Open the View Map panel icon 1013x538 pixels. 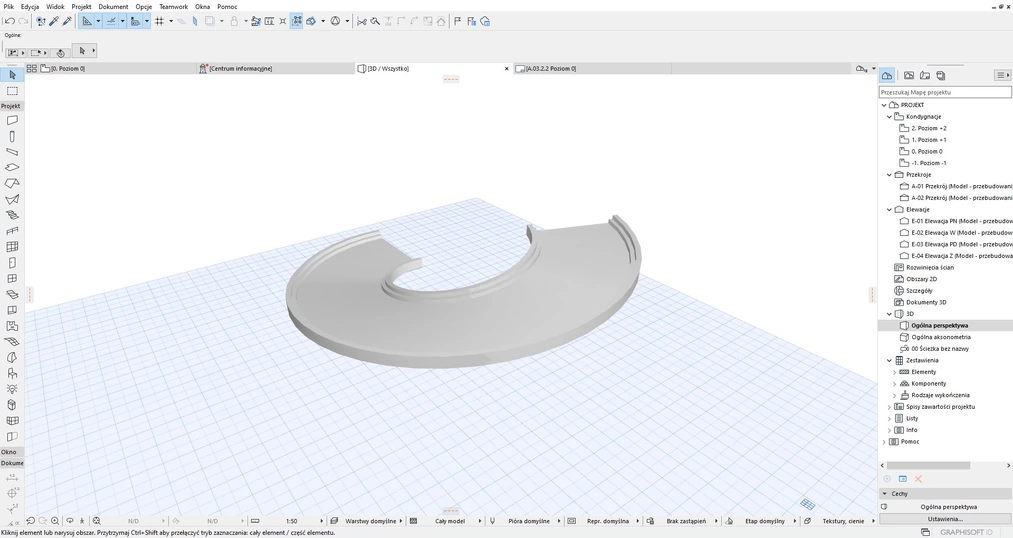pyautogui.click(x=909, y=76)
